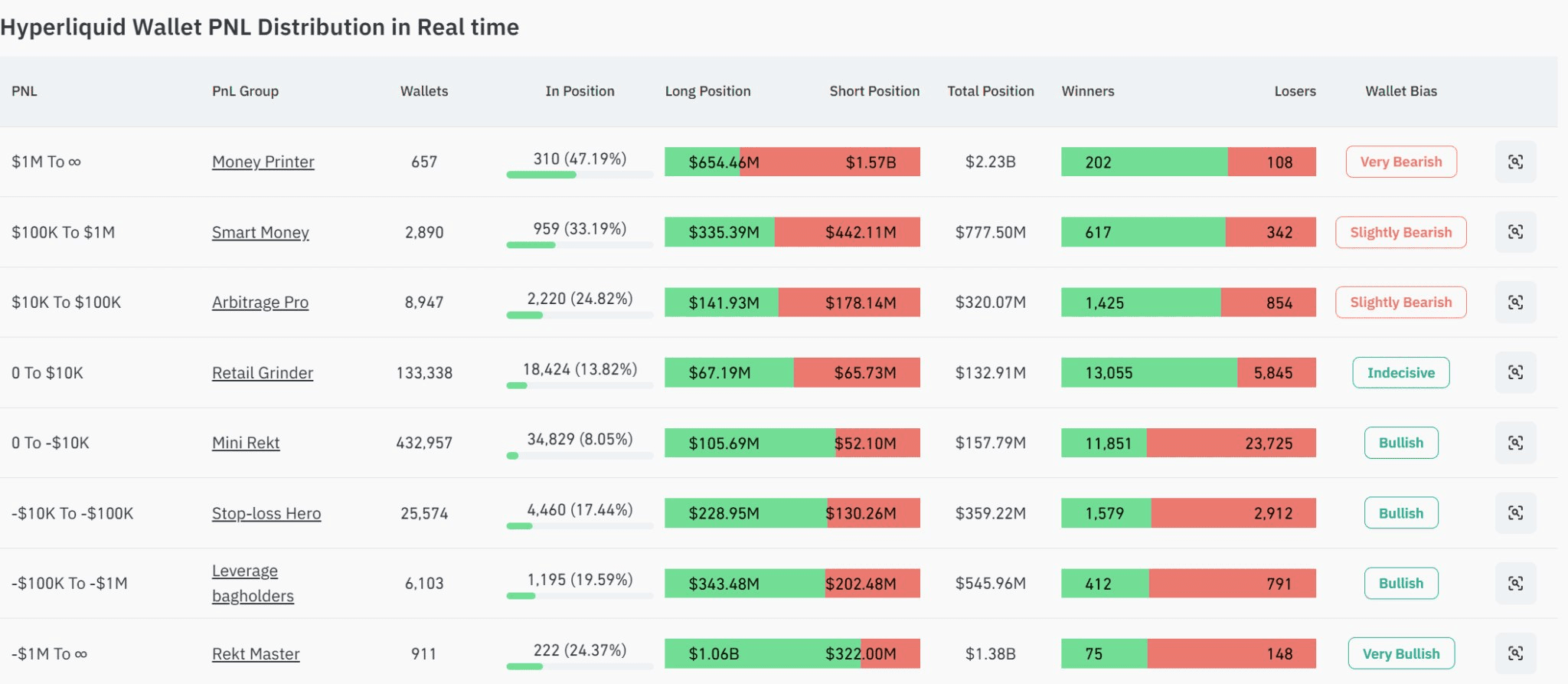Screen dimensions: 1568x684
Task: Click the scan icon in Smart Money row
Action: pyautogui.click(x=1515, y=232)
